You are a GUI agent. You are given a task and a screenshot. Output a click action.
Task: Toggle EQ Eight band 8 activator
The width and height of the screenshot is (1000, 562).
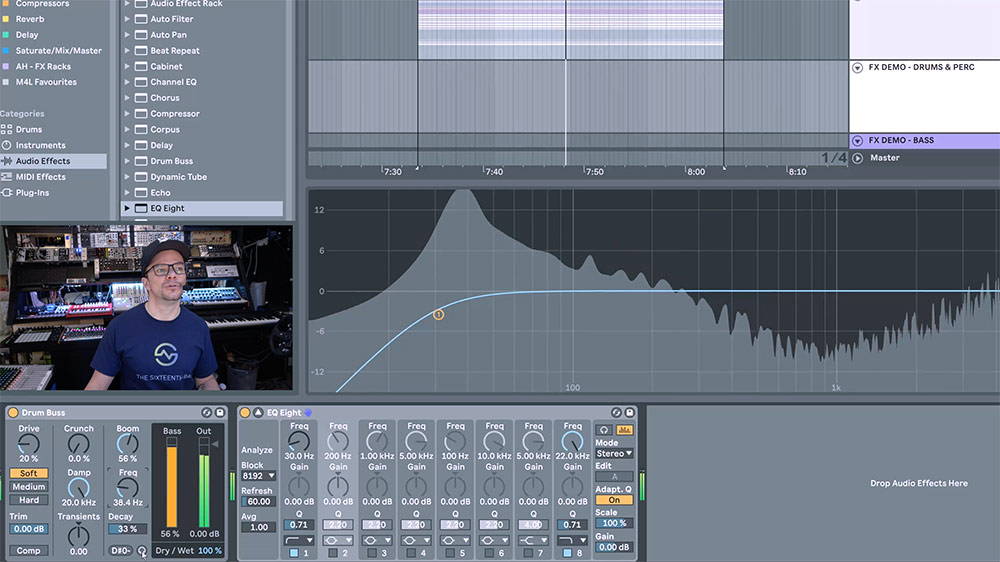(567, 553)
